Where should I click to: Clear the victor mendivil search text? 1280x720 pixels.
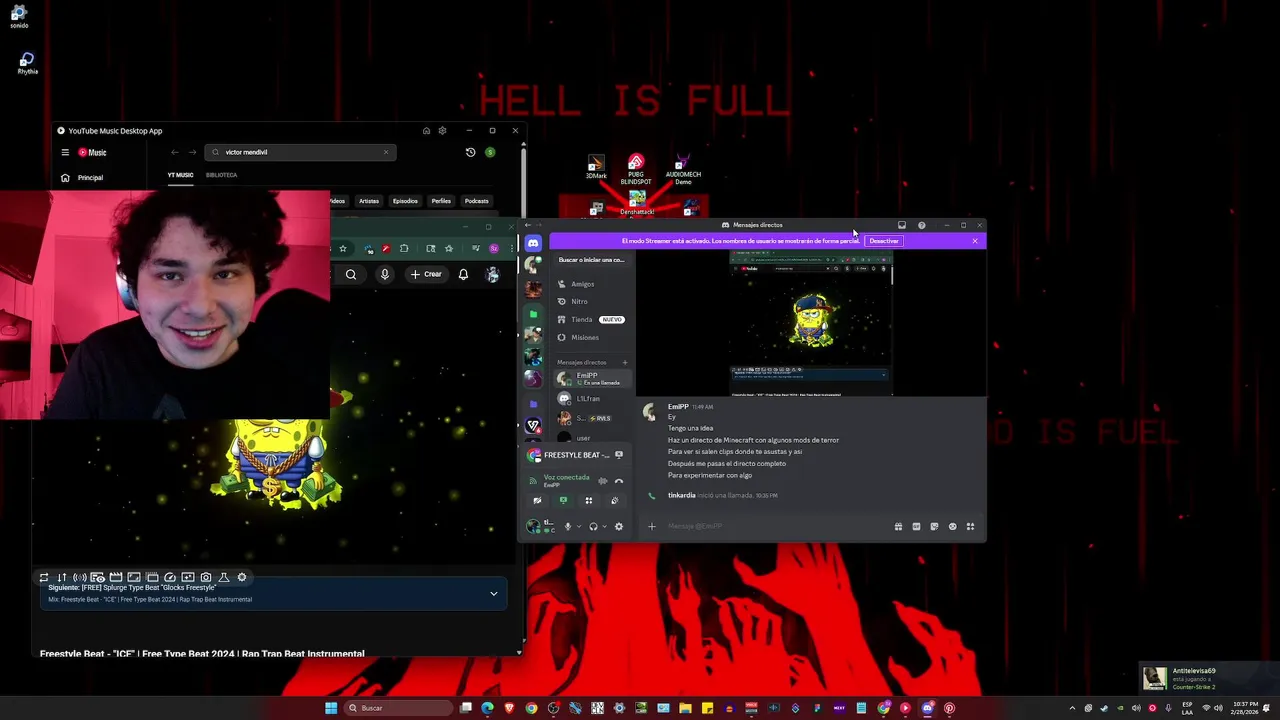click(386, 152)
